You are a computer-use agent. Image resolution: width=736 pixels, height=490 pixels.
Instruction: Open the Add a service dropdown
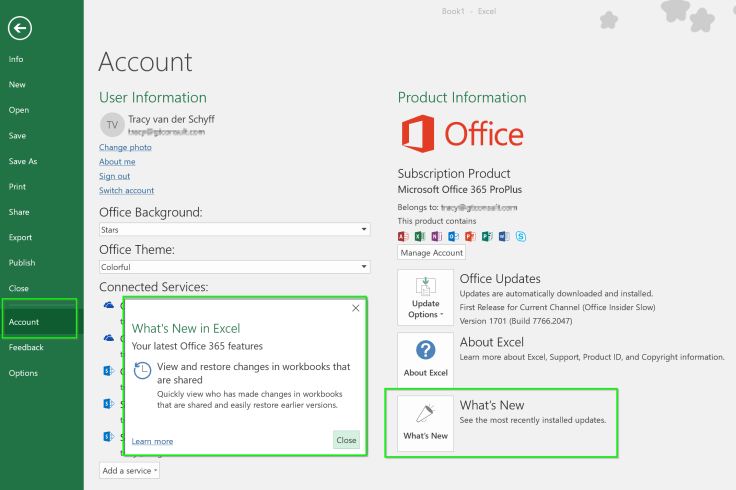coord(129,470)
